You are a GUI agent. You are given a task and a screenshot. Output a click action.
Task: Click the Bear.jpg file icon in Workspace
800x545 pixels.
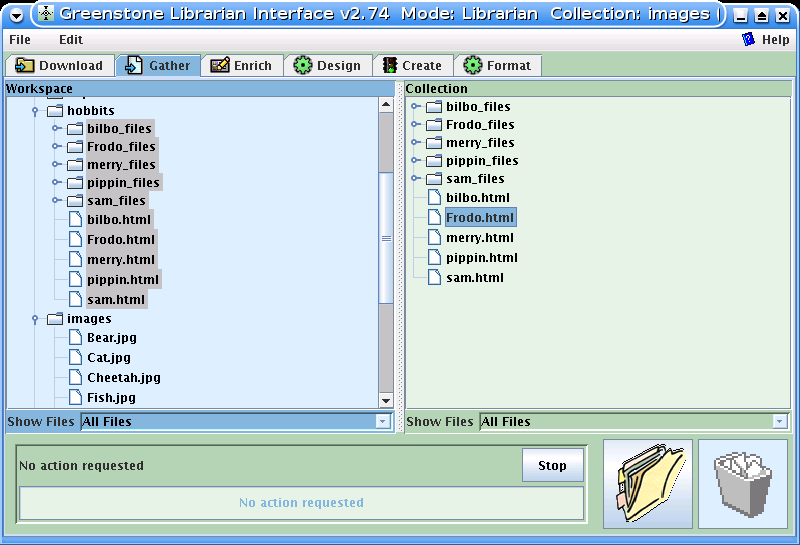[x=75, y=338]
